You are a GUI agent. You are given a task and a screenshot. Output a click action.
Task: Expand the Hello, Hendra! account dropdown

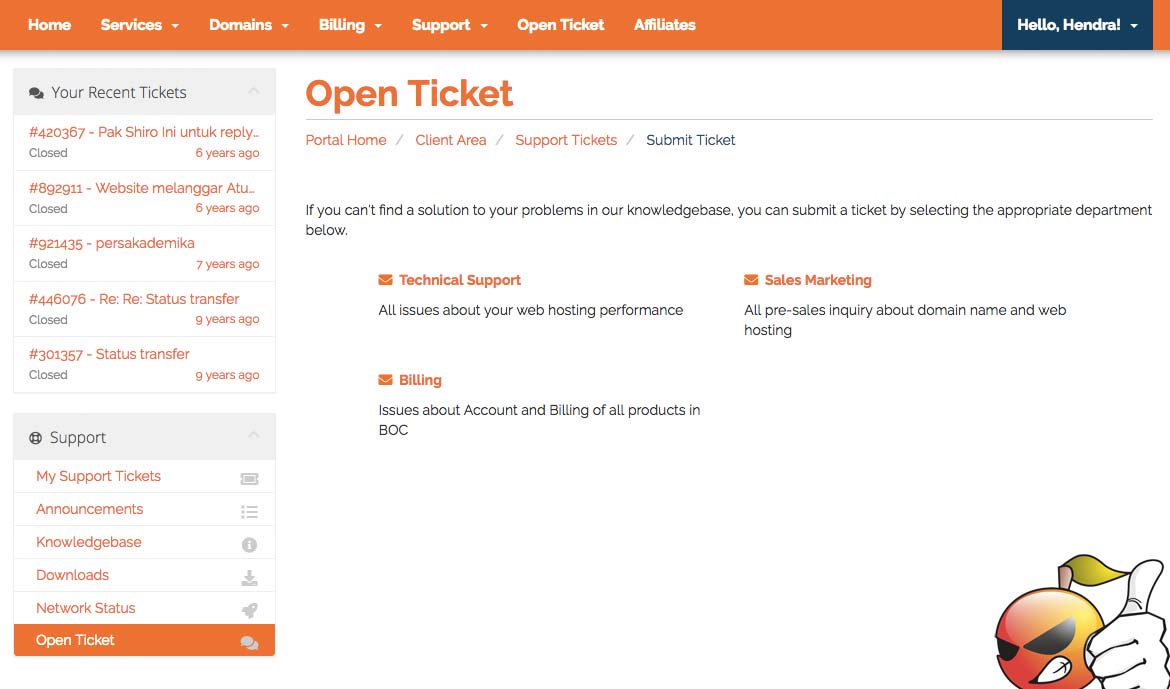coord(1077,25)
